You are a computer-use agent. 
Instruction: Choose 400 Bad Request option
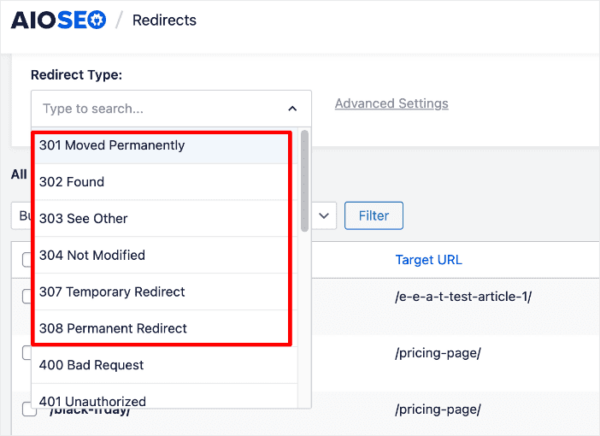[x=91, y=365]
